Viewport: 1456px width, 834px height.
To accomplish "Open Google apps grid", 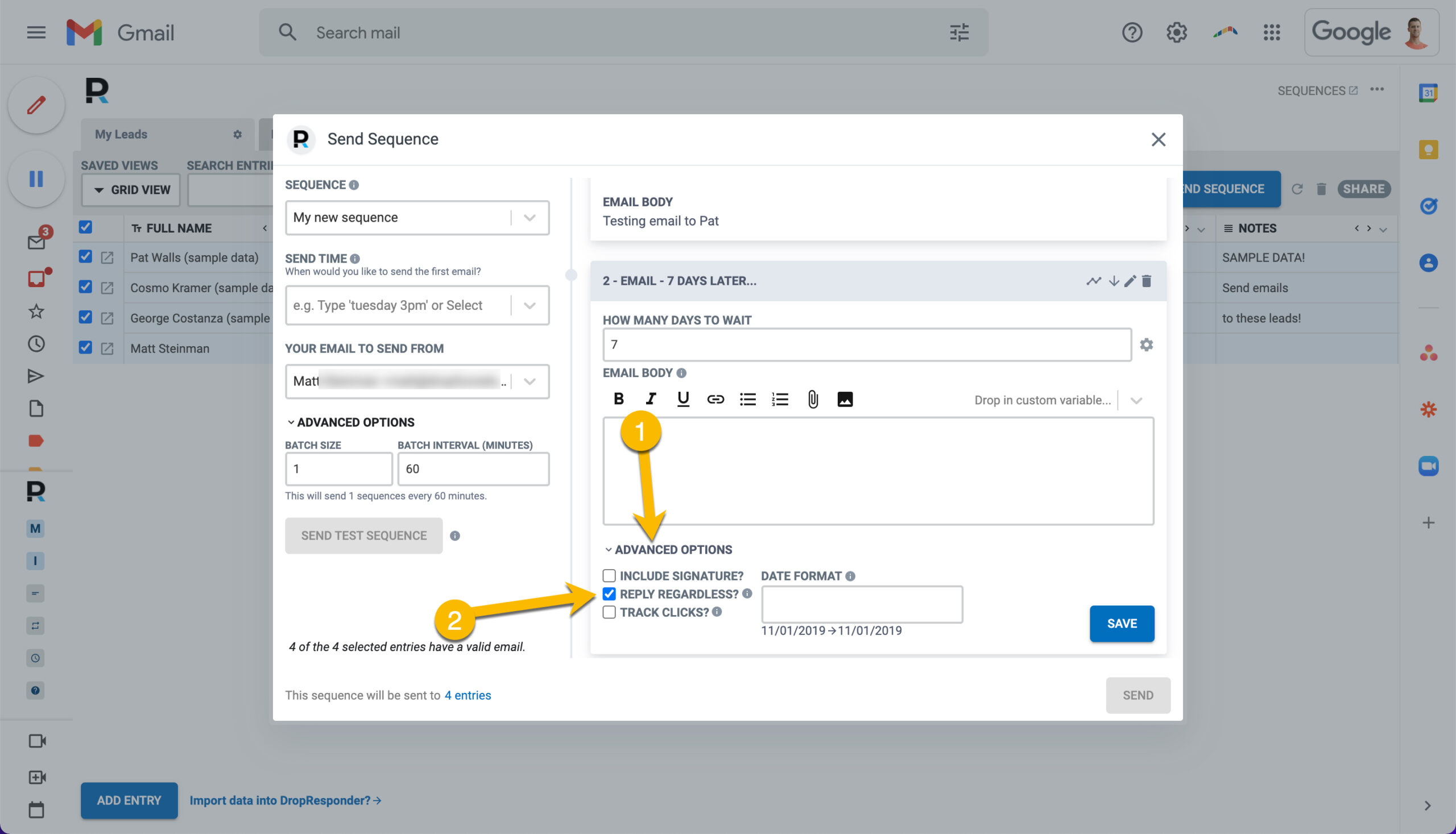I will coord(1272,32).
